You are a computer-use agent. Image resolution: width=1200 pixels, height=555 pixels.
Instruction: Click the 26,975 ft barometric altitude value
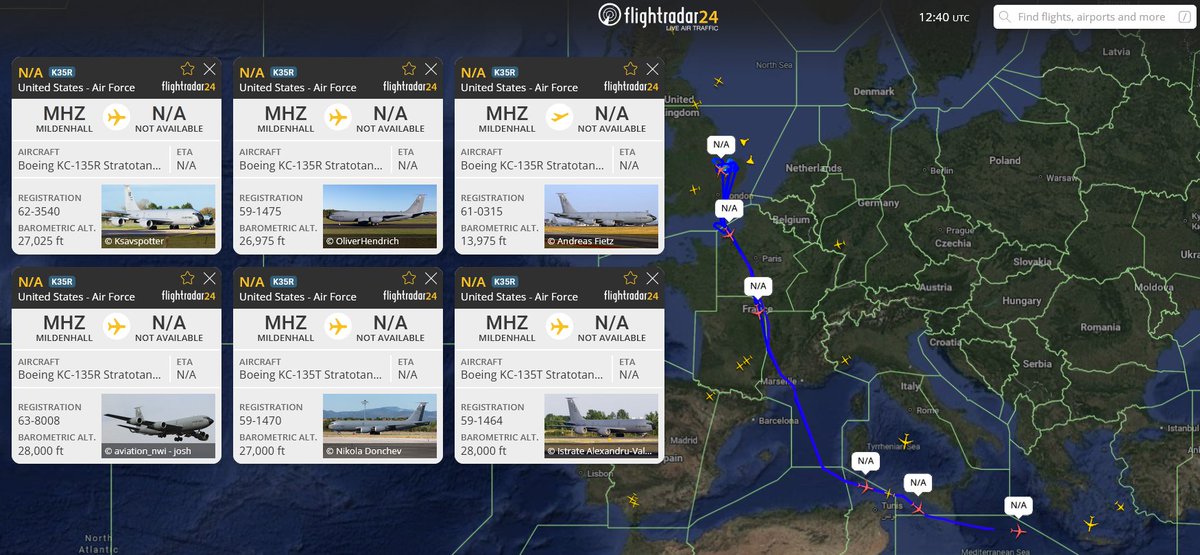point(263,241)
